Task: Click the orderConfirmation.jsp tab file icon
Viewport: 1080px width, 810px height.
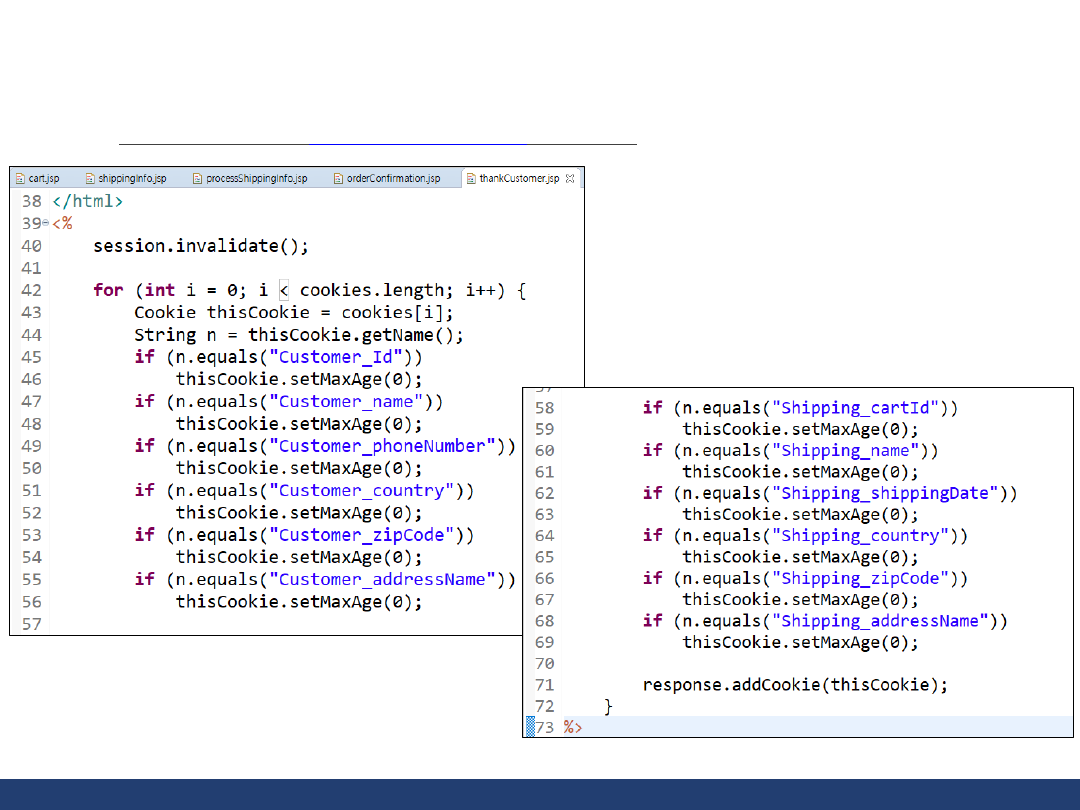Action: coord(338,179)
